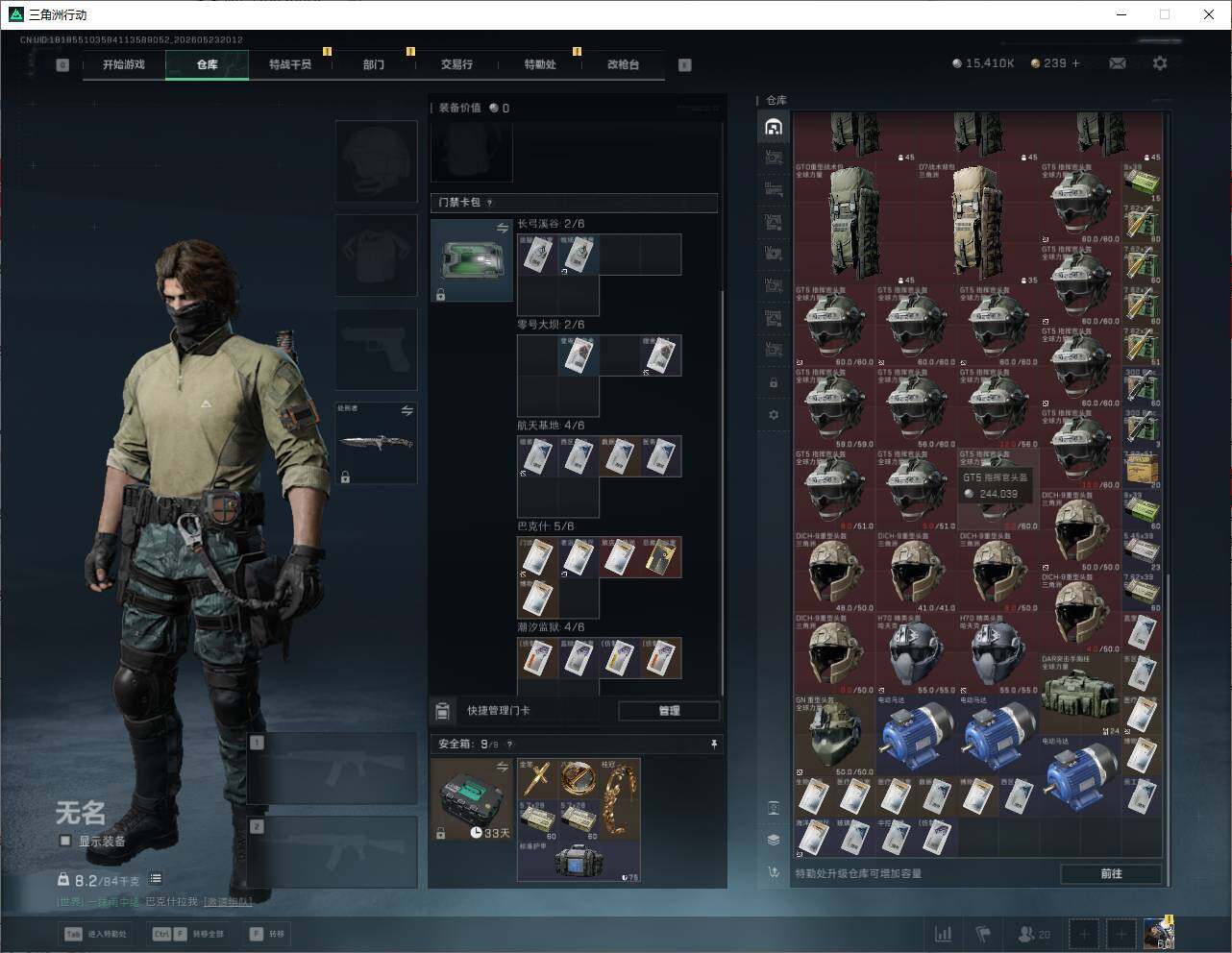Click the F 转移 button
1232x953 pixels.
268,934
